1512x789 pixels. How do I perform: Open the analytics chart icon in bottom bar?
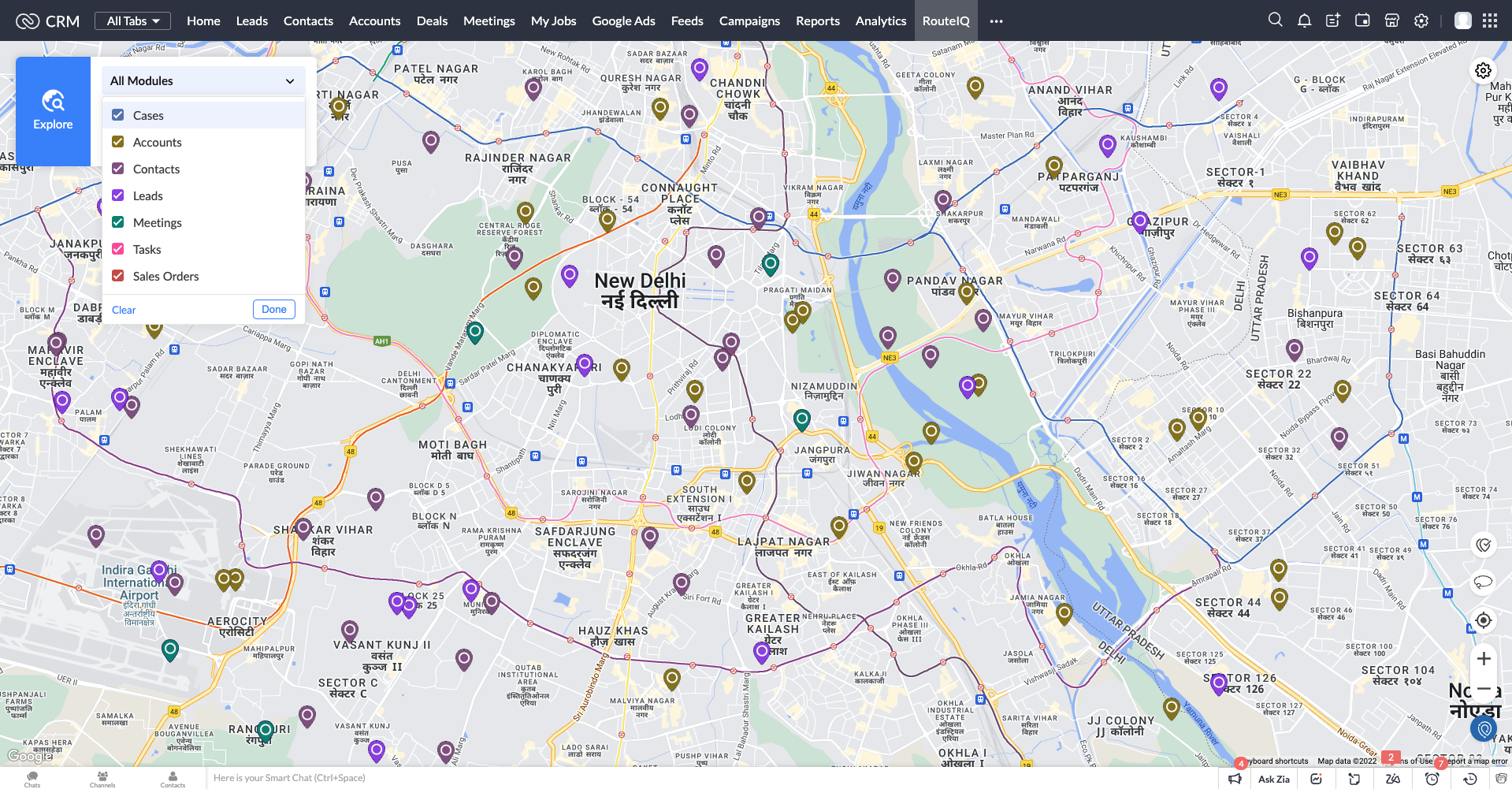pyautogui.click(x=1316, y=779)
